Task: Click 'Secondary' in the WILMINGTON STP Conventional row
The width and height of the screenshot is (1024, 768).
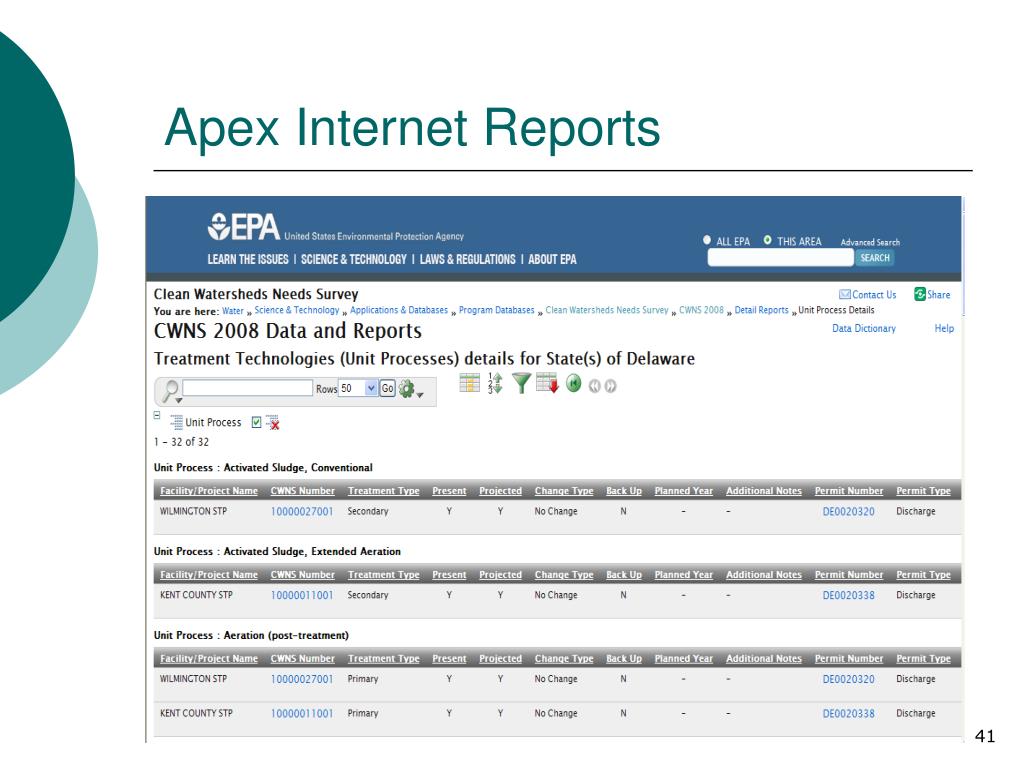Action: pos(368,511)
